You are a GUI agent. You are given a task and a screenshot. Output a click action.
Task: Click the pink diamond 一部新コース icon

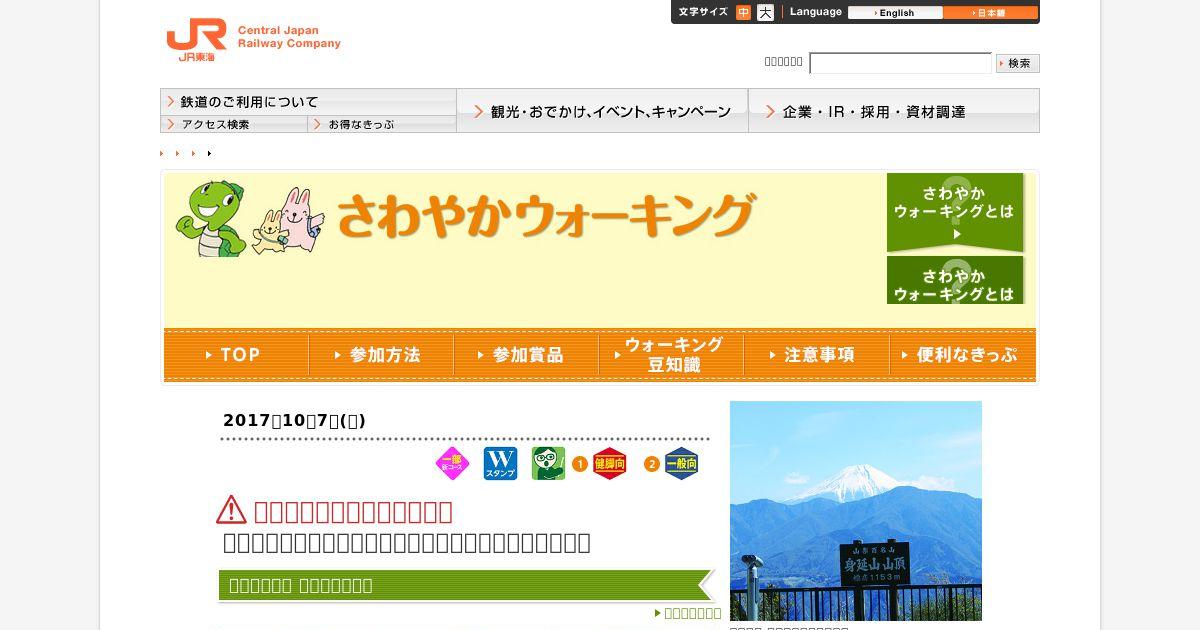452,464
